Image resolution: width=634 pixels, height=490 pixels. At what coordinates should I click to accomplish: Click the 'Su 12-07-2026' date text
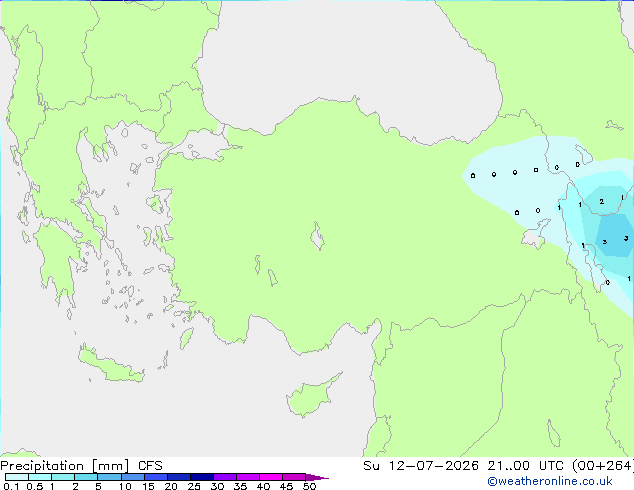click(421, 466)
